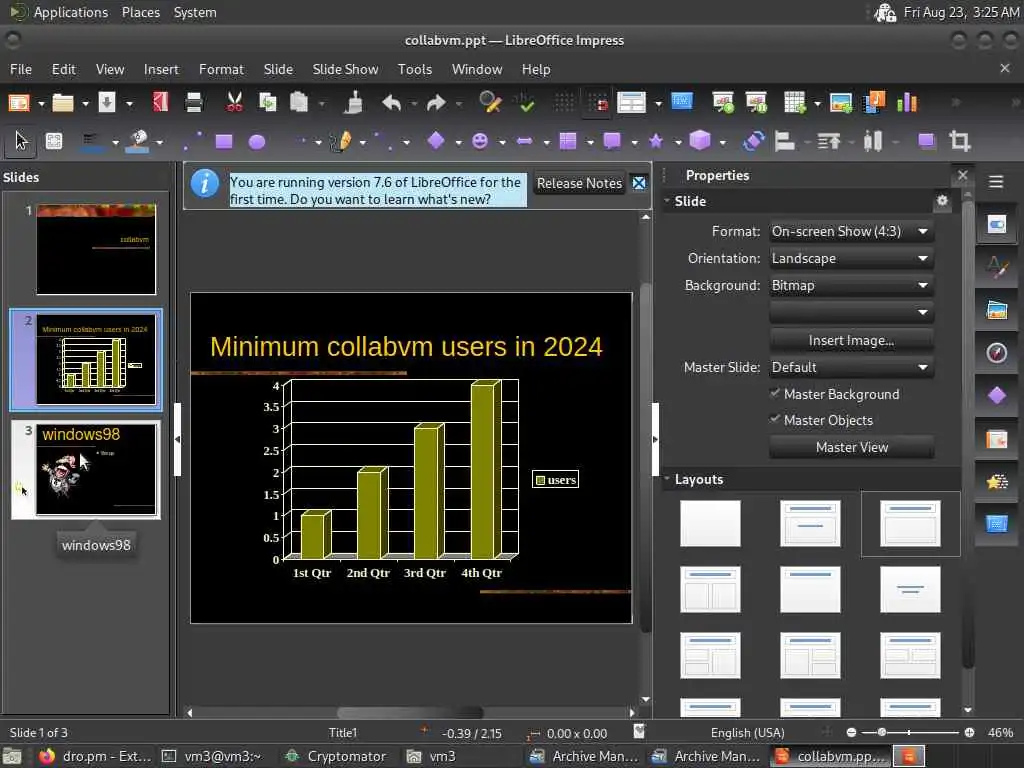Export the presentation as PDF
Viewport: 1024px width, 768px height.
[161, 103]
